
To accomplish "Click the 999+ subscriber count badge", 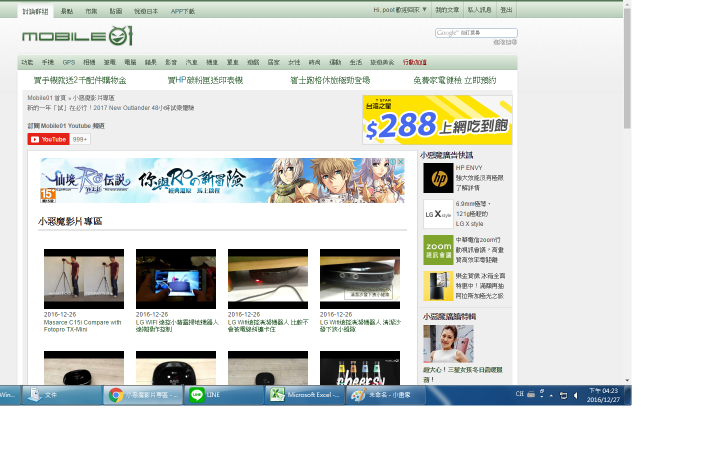I will coord(80,139).
